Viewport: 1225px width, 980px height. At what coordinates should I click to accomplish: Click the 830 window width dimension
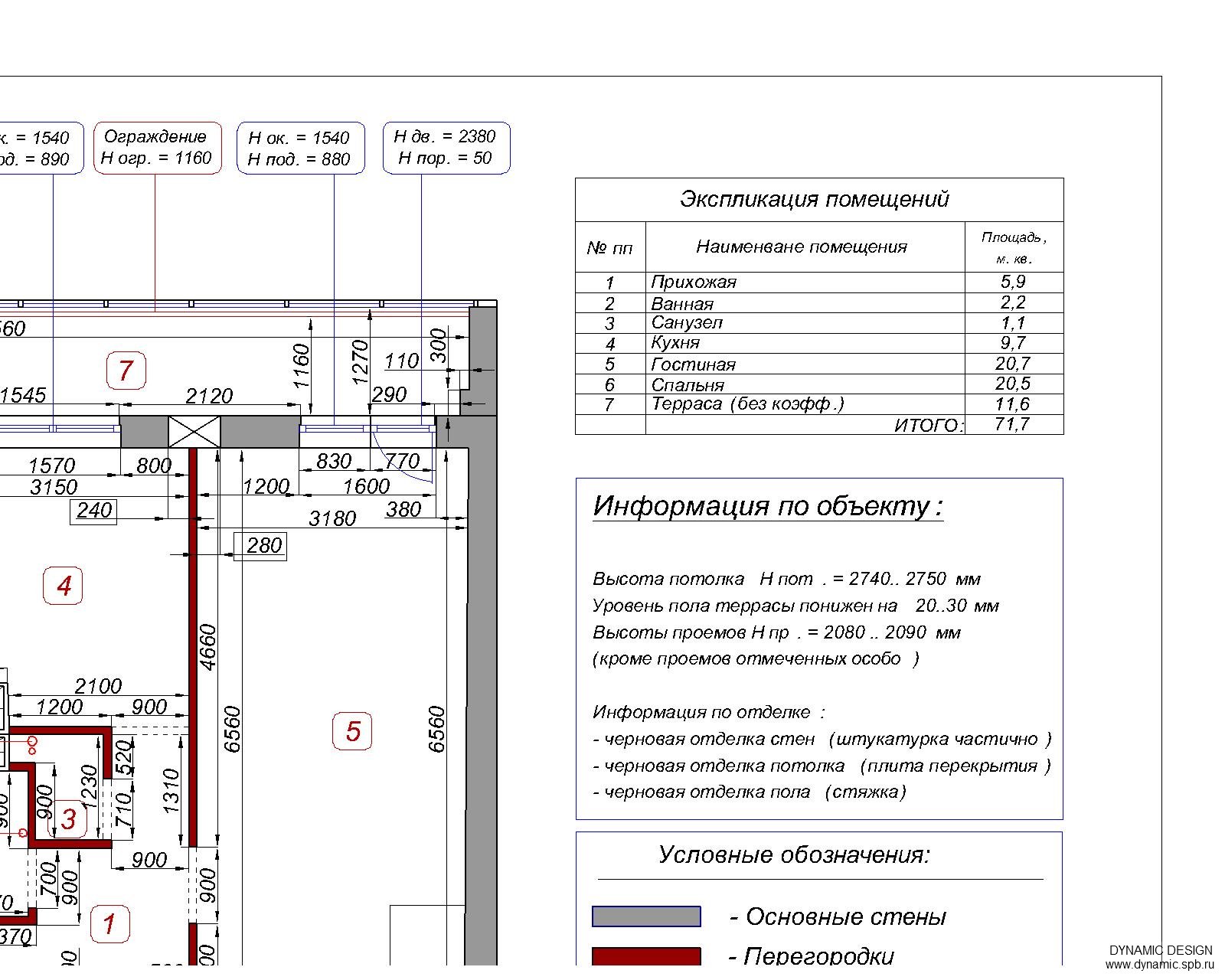tap(334, 462)
